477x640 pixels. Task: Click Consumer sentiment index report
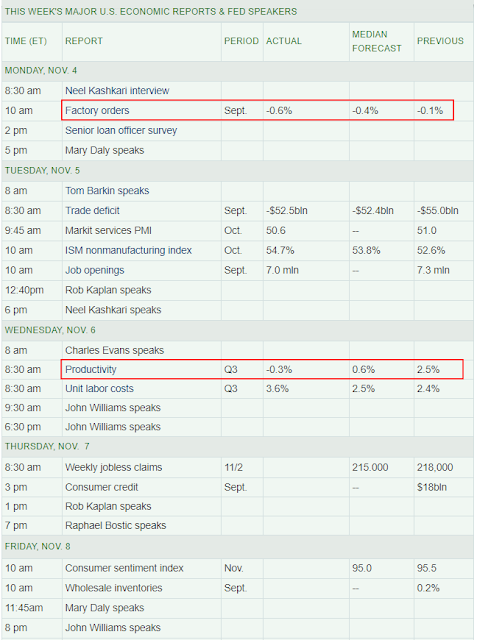coord(124,568)
